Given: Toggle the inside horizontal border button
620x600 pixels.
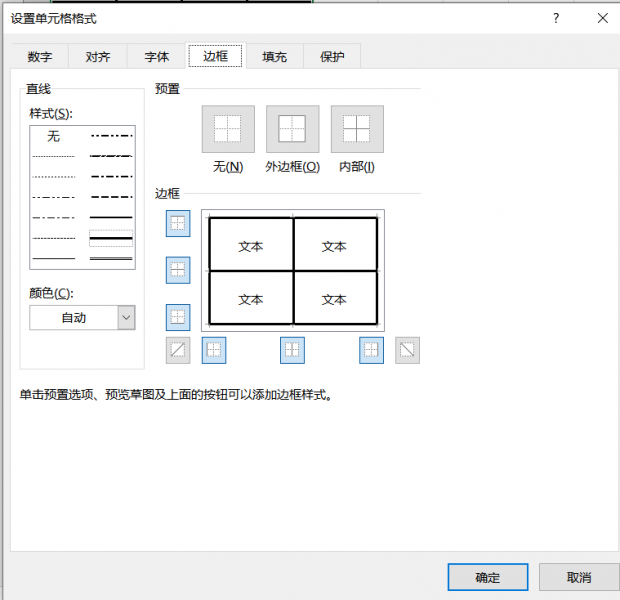Looking at the screenshot, I should [x=178, y=270].
